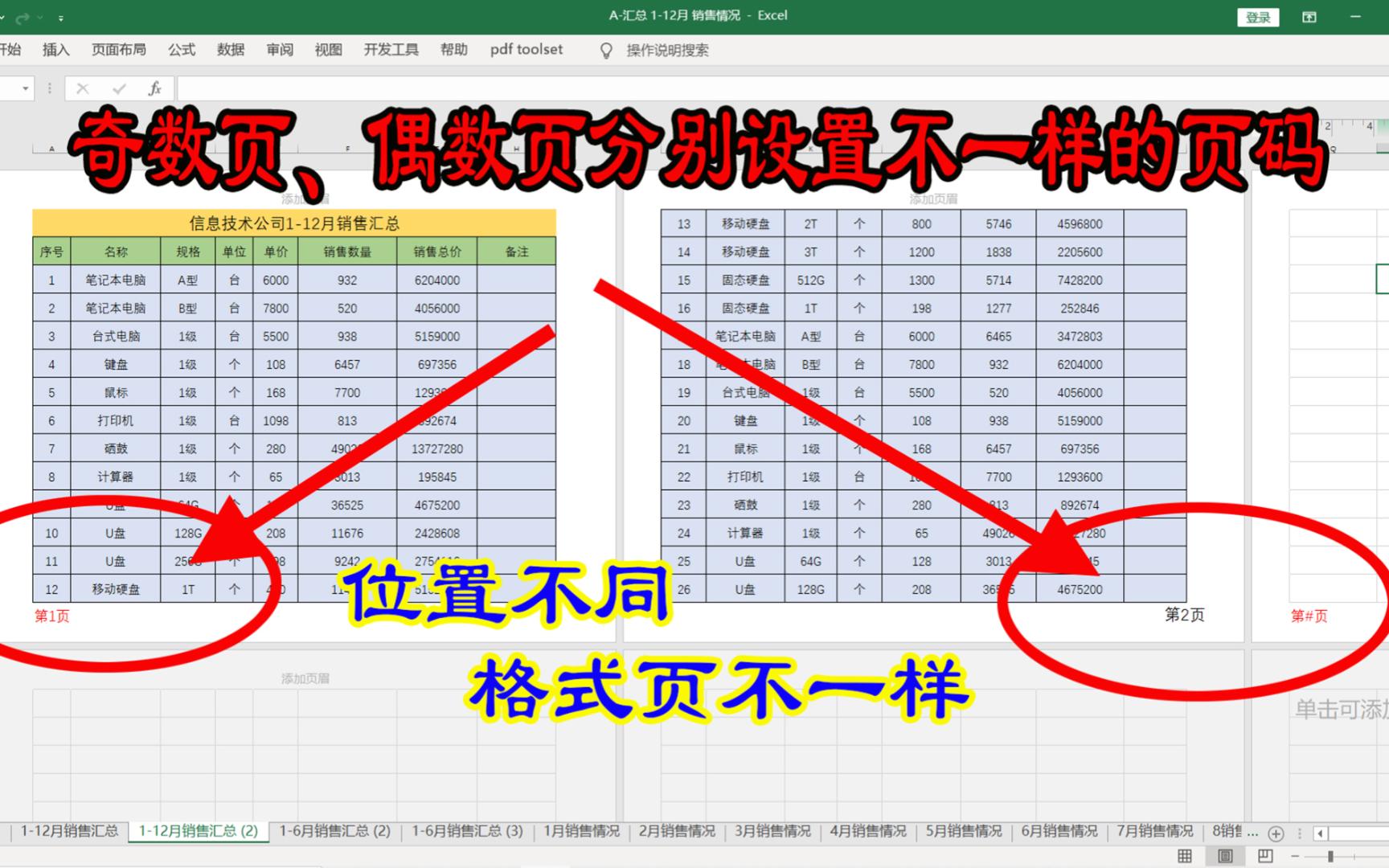The width and height of the screenshot is (1389, 868).
Task: Select sheet tab 5月销售情况
Action: [964, 831]
